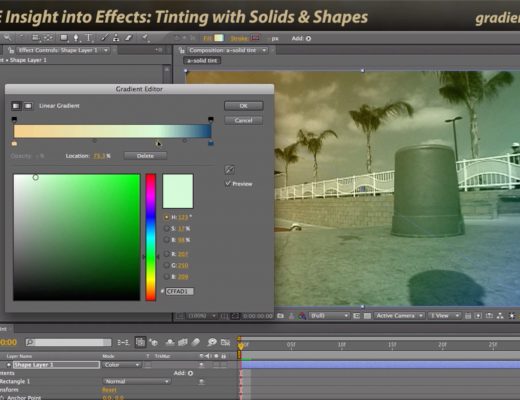
Task: Click the comp flowchart icon in viewer bar
Action: [500, 316]
